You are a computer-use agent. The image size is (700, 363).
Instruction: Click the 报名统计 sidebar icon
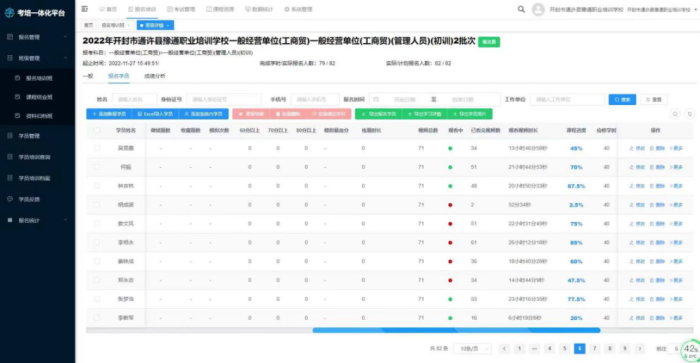pos(10,220)
